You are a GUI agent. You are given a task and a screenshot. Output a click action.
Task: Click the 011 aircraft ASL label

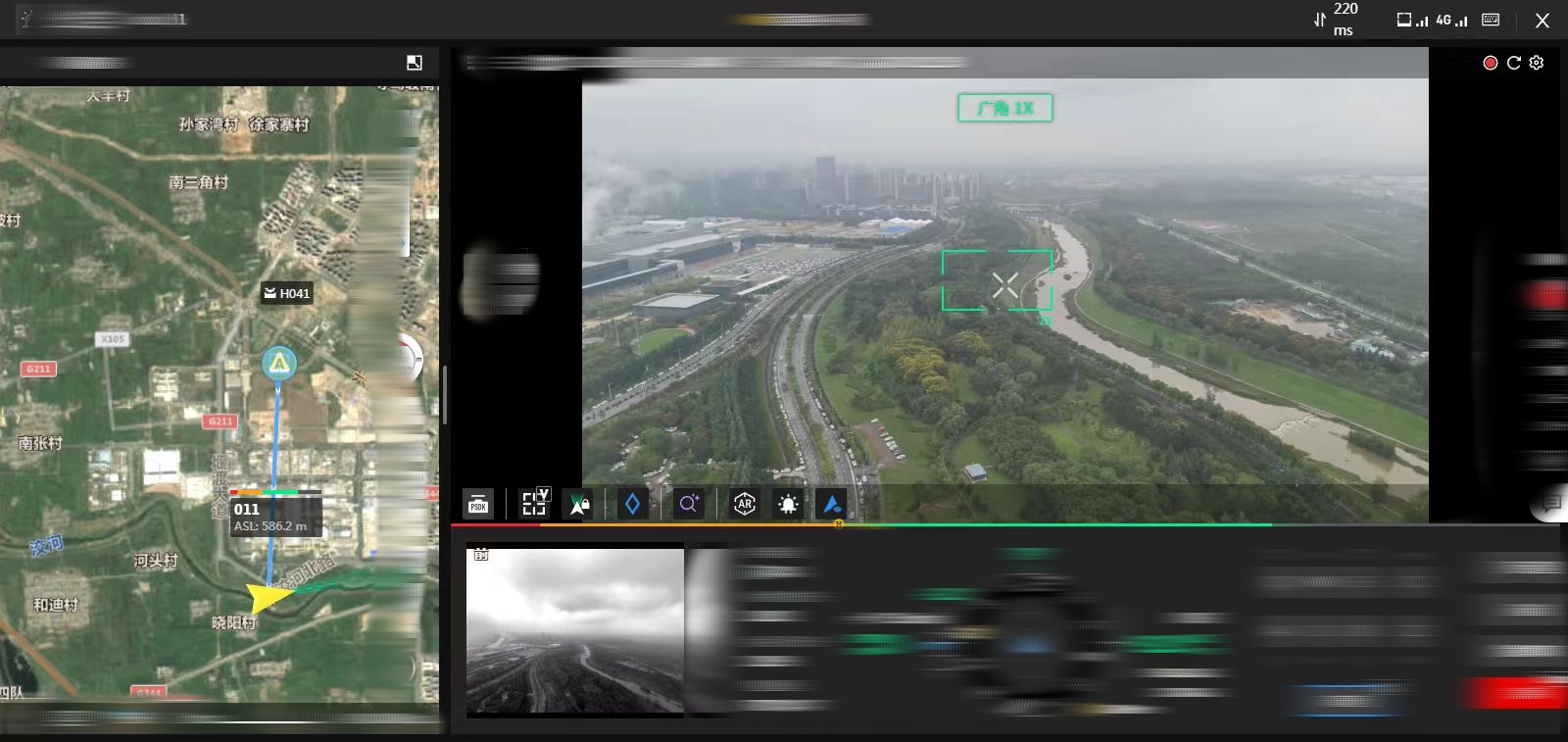[x=270, y=517]
